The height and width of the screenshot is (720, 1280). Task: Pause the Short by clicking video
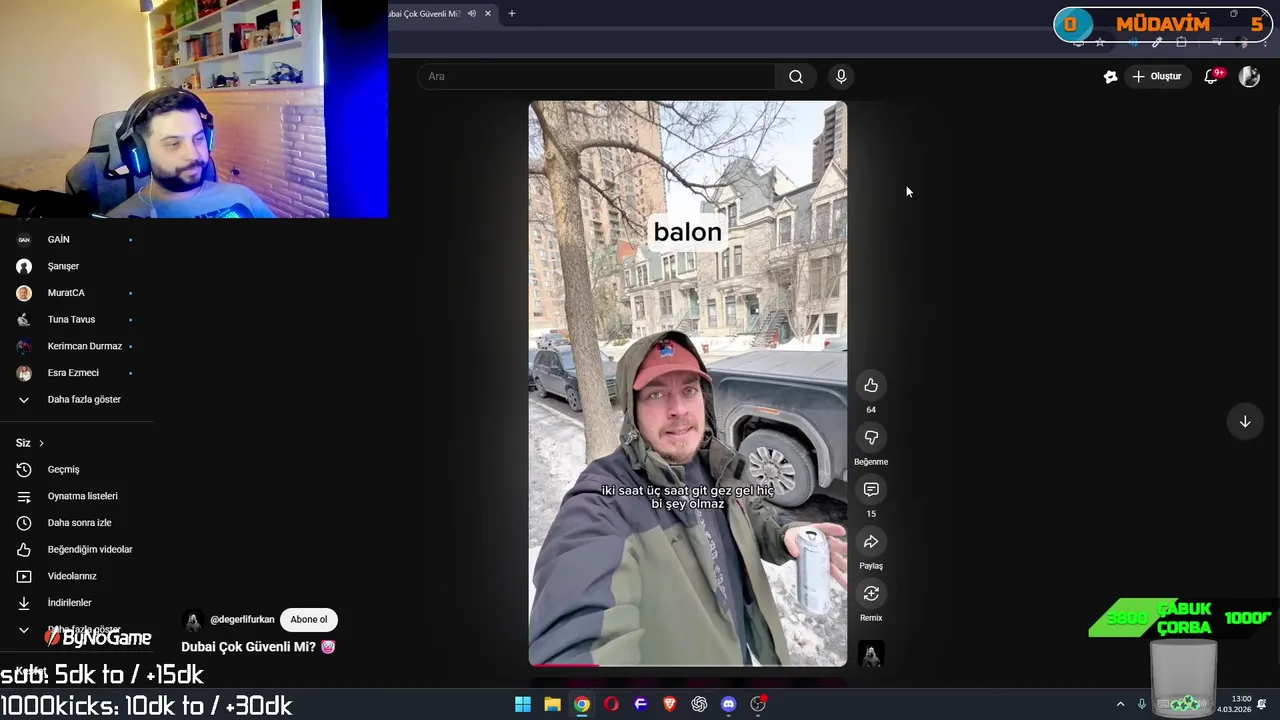click(x=688, y=383)
